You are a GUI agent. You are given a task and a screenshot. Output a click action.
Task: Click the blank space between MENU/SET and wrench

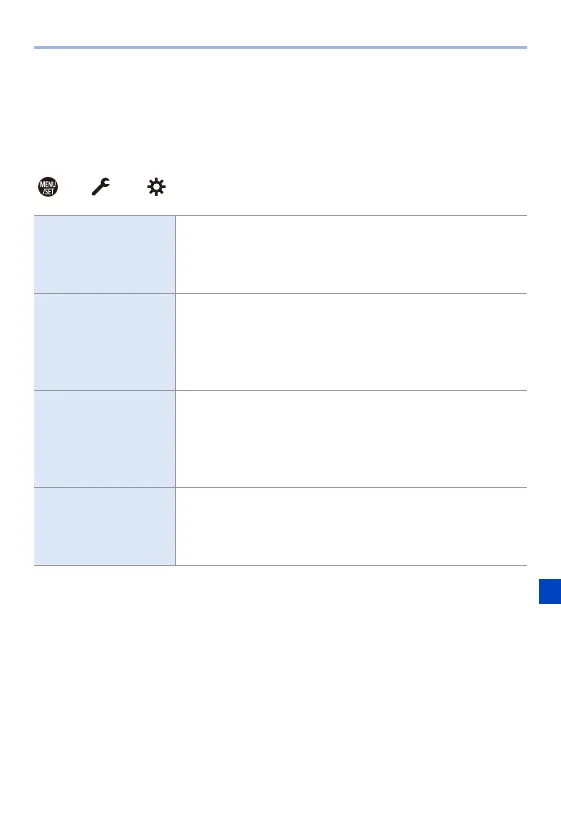pyautogui.click(x=74, y=187)
